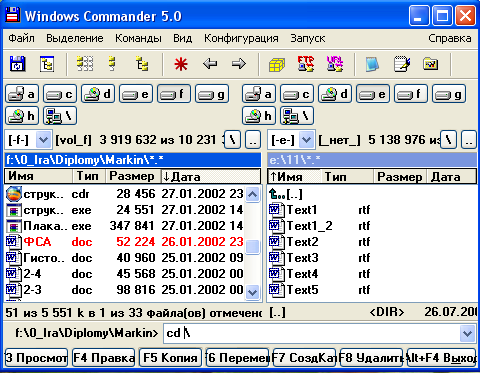Viewport: 480px width, 373px height.
Task: Go to parent directory in left panel
Action: 253,140
